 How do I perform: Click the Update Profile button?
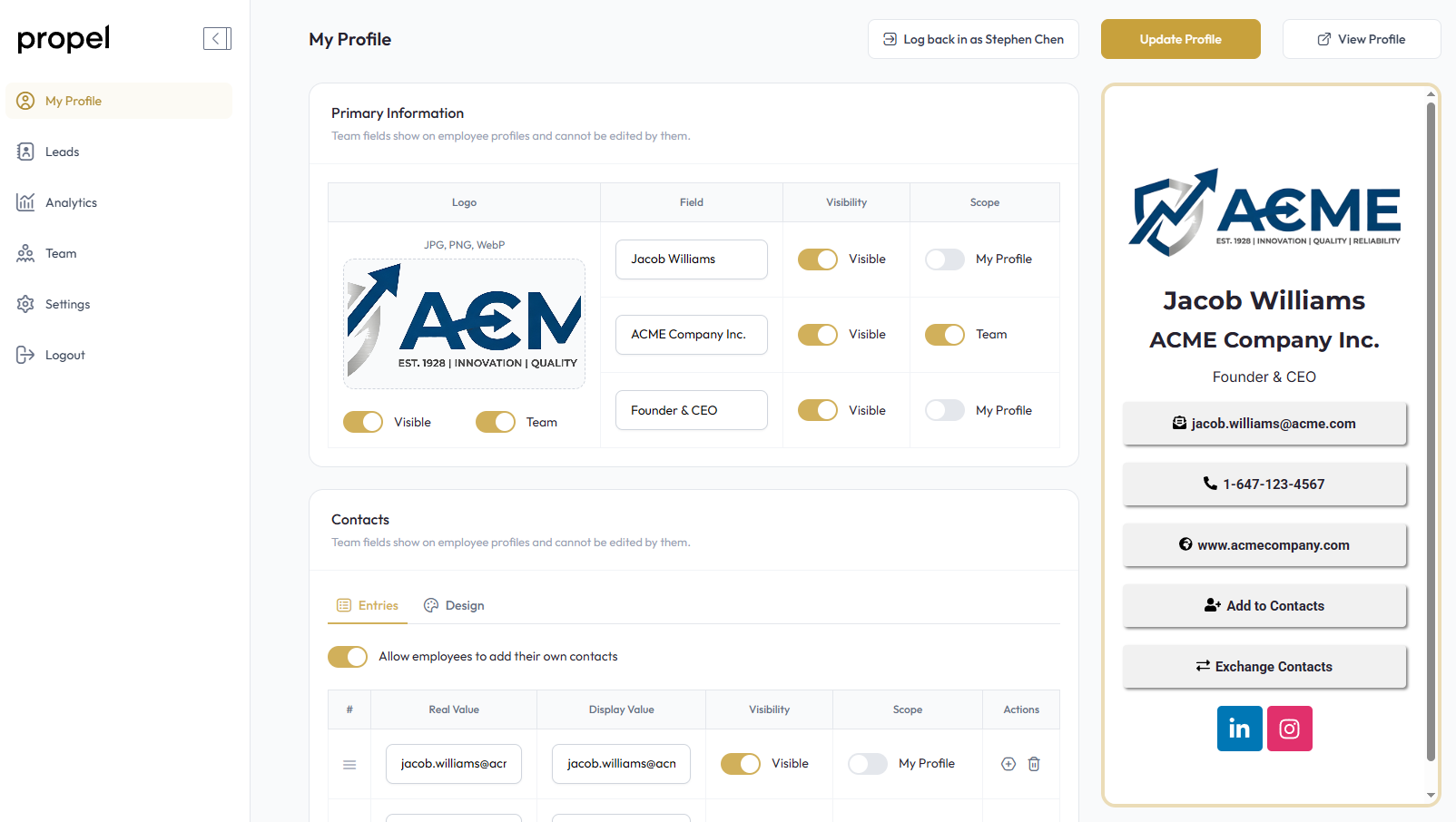[x=1180, y=39]
